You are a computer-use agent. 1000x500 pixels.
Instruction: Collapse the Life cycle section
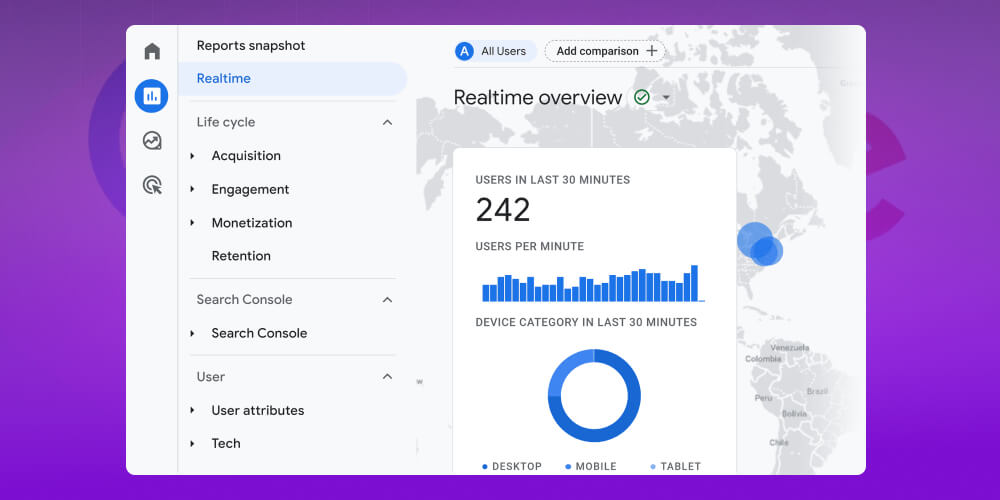(387, 122)
